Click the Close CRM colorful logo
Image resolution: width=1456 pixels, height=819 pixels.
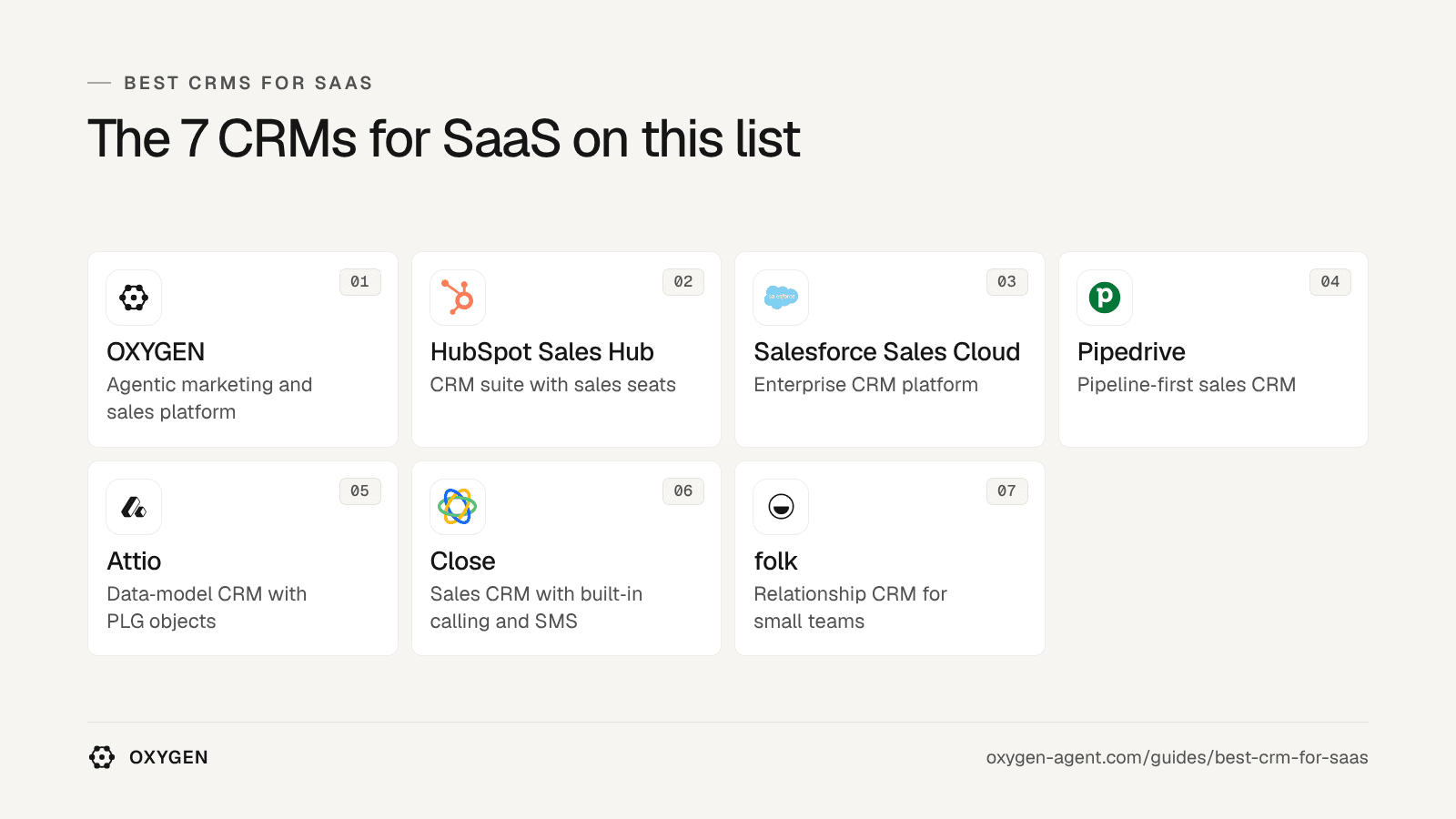point(458,507)
